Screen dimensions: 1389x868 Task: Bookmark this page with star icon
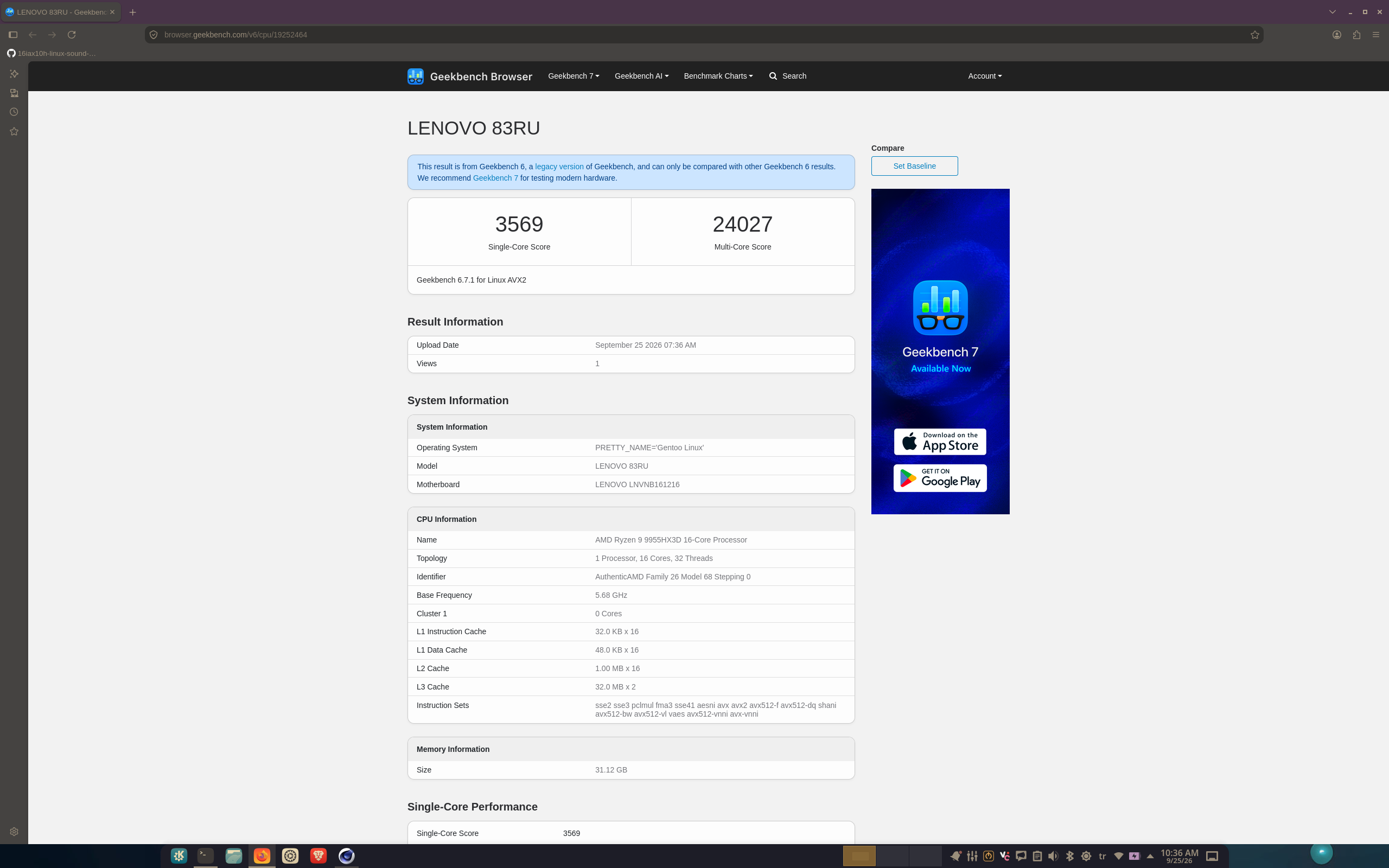click(x=1254, y=34)
